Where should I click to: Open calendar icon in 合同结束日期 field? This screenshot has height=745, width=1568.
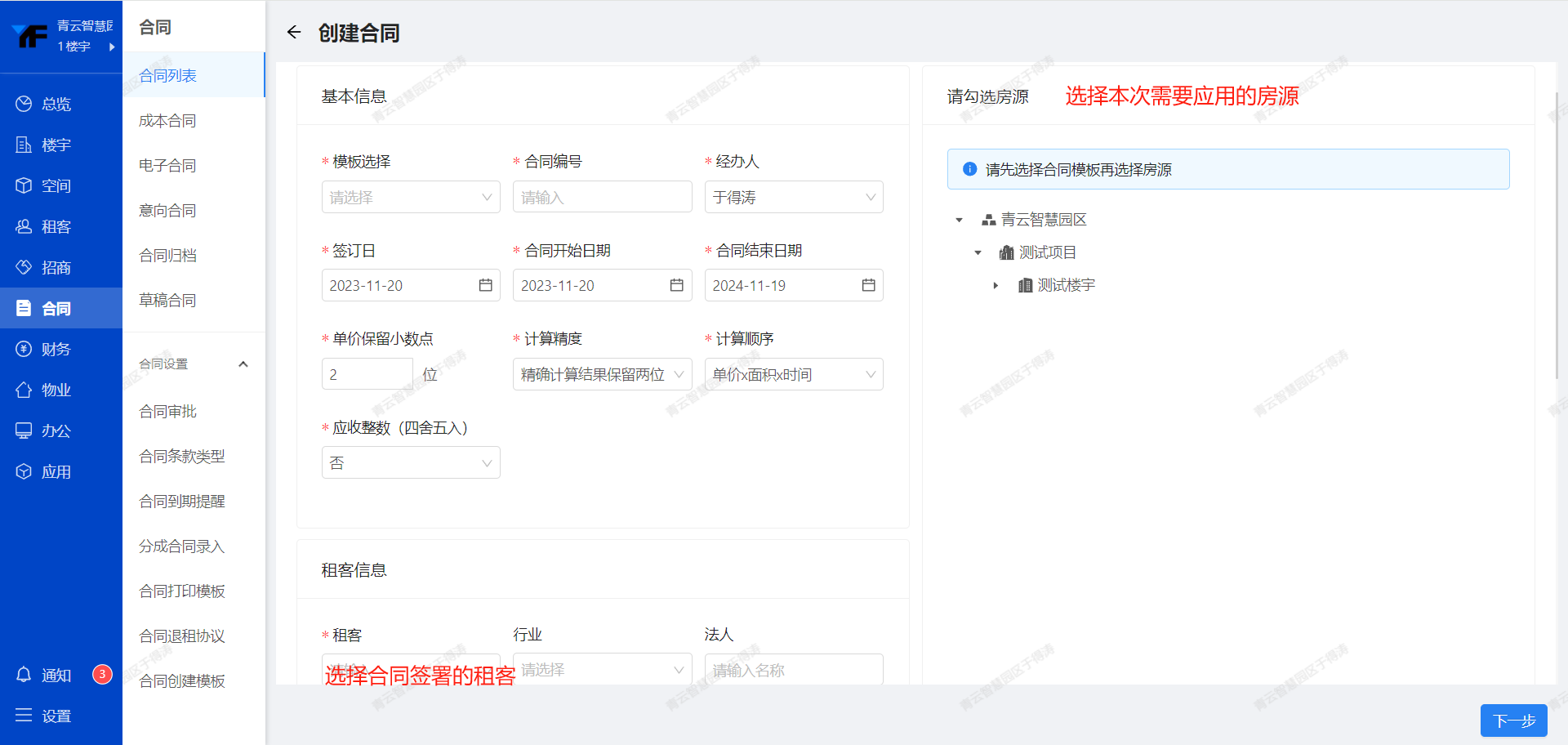(x=868, y=285)
